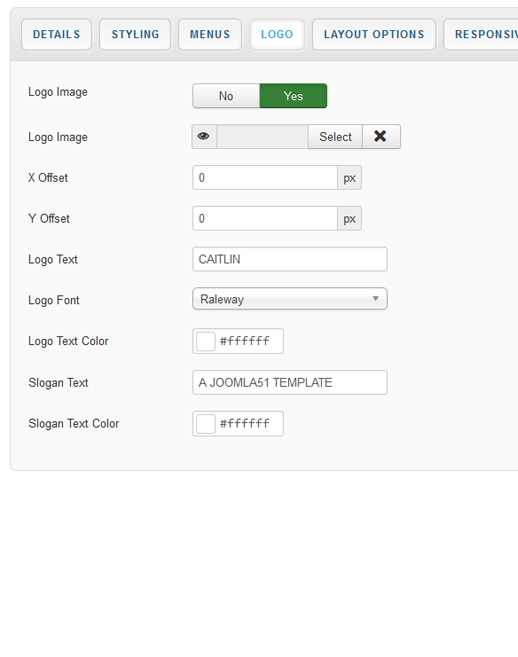Click the Slogan Text input field
Viewport: 518px width, 657px height.
tap(290, 383)
